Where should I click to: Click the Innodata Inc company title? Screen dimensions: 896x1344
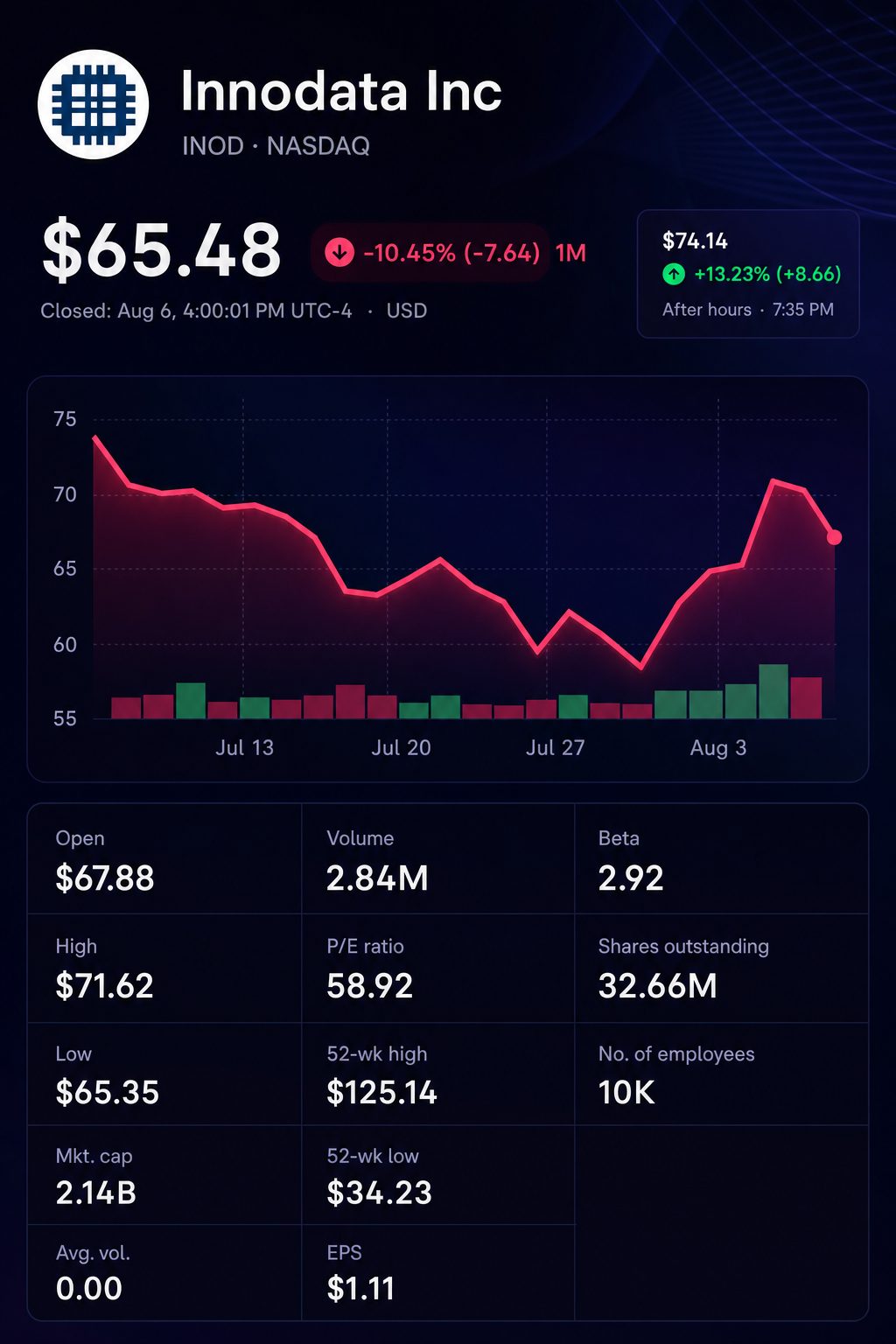pos(341,91)
